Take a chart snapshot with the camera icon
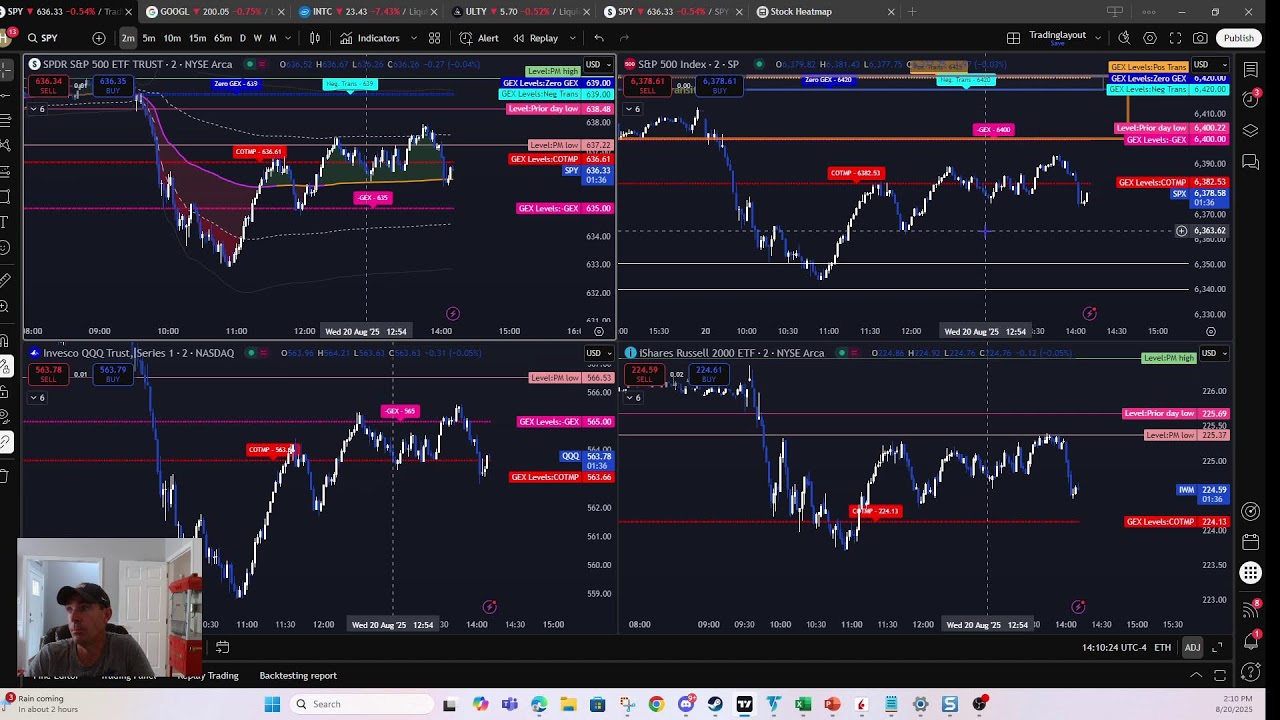 [x=1200, y=38]
